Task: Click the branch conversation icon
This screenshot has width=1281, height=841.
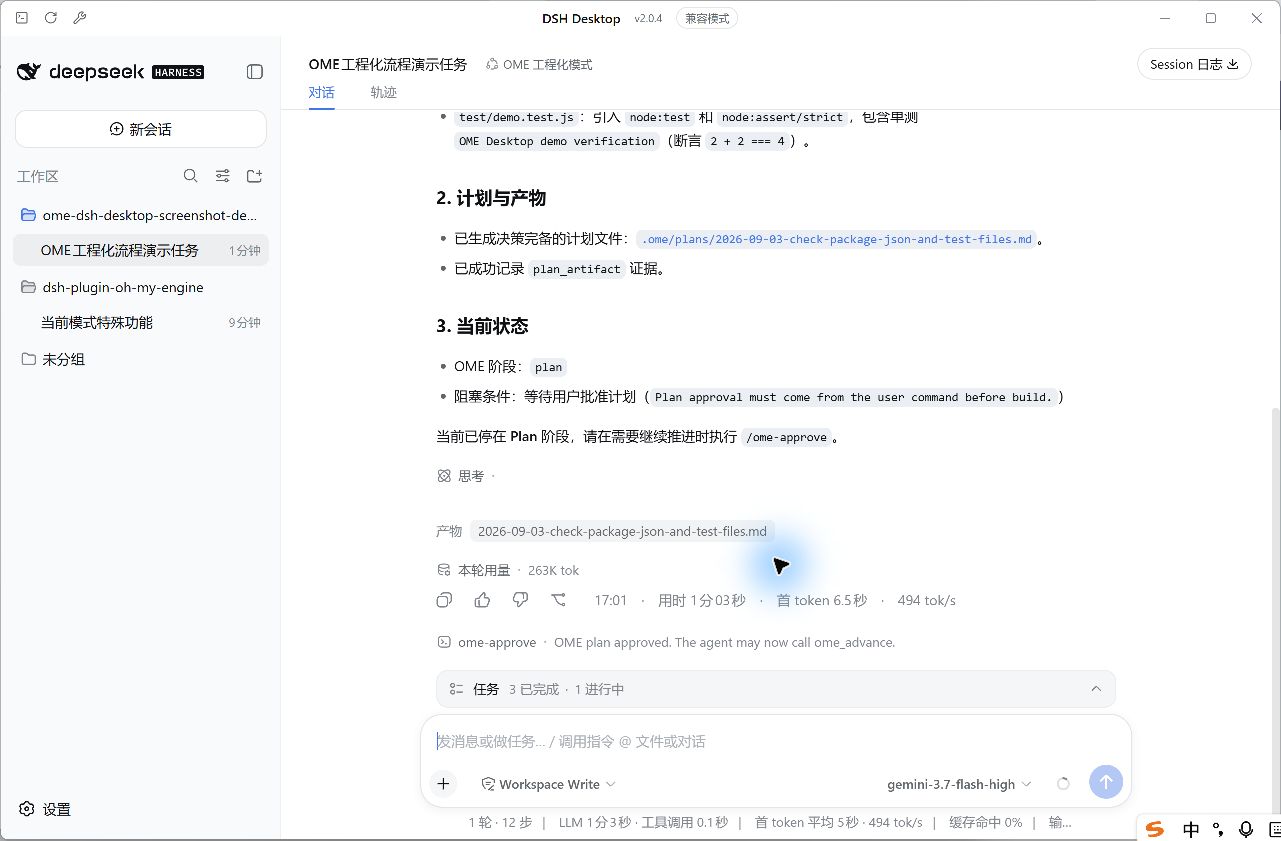Action: pyautogui.click(x=558, y=600)
